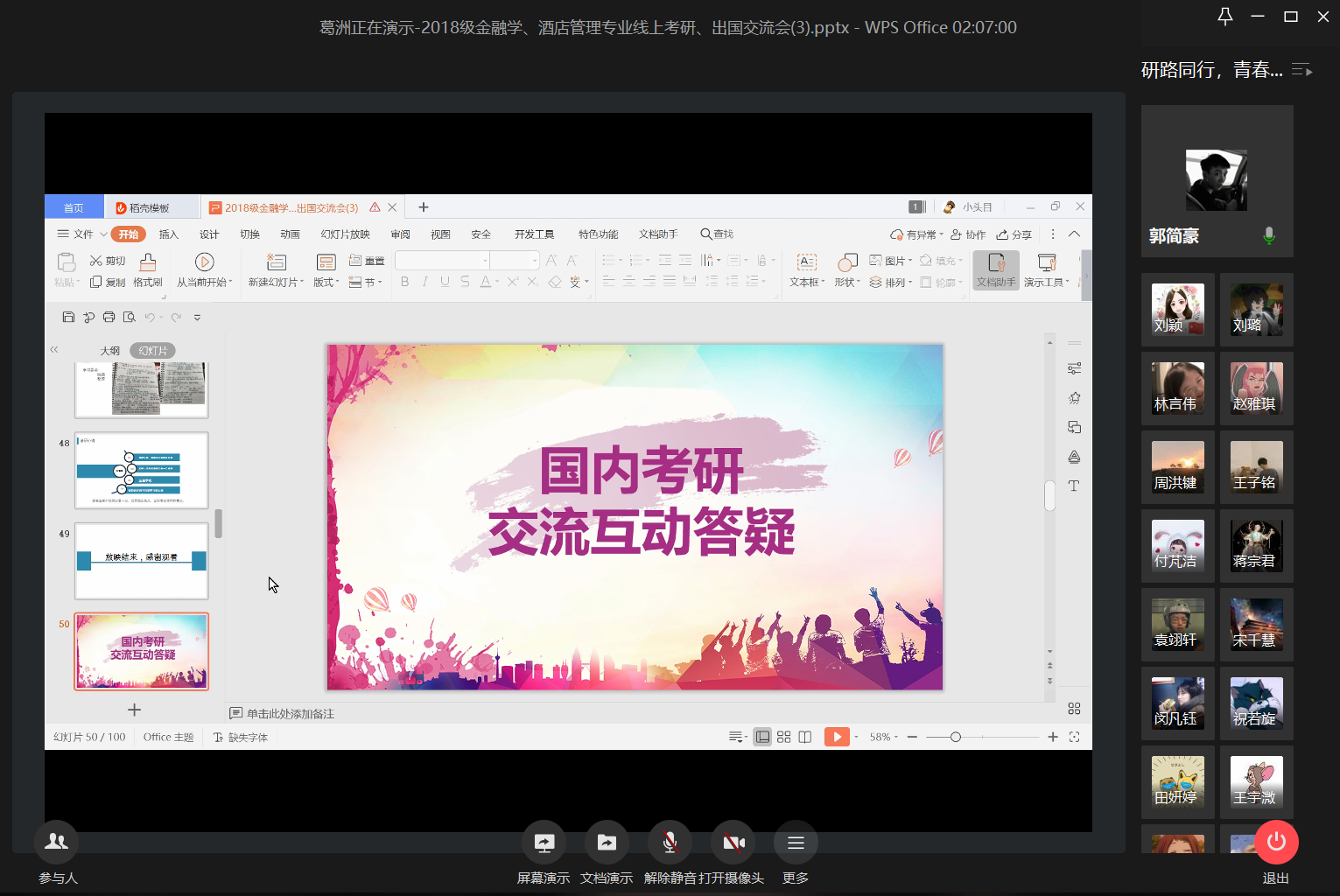Open the 参与人 participants list
Screen dimensions: 1340x896
[56, 842]
